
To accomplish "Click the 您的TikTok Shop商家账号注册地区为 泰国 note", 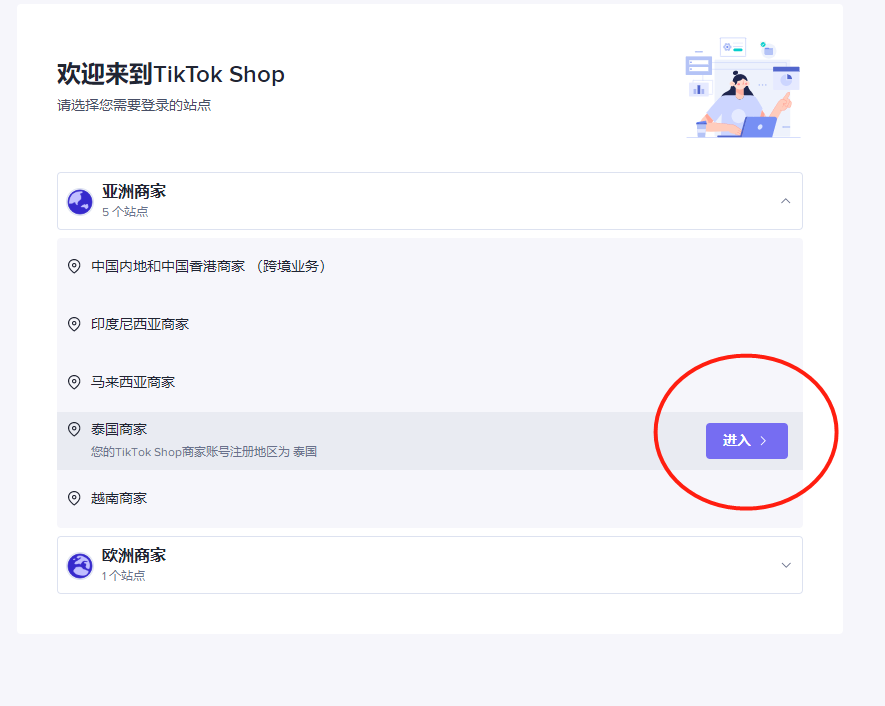I will point(204,452).
